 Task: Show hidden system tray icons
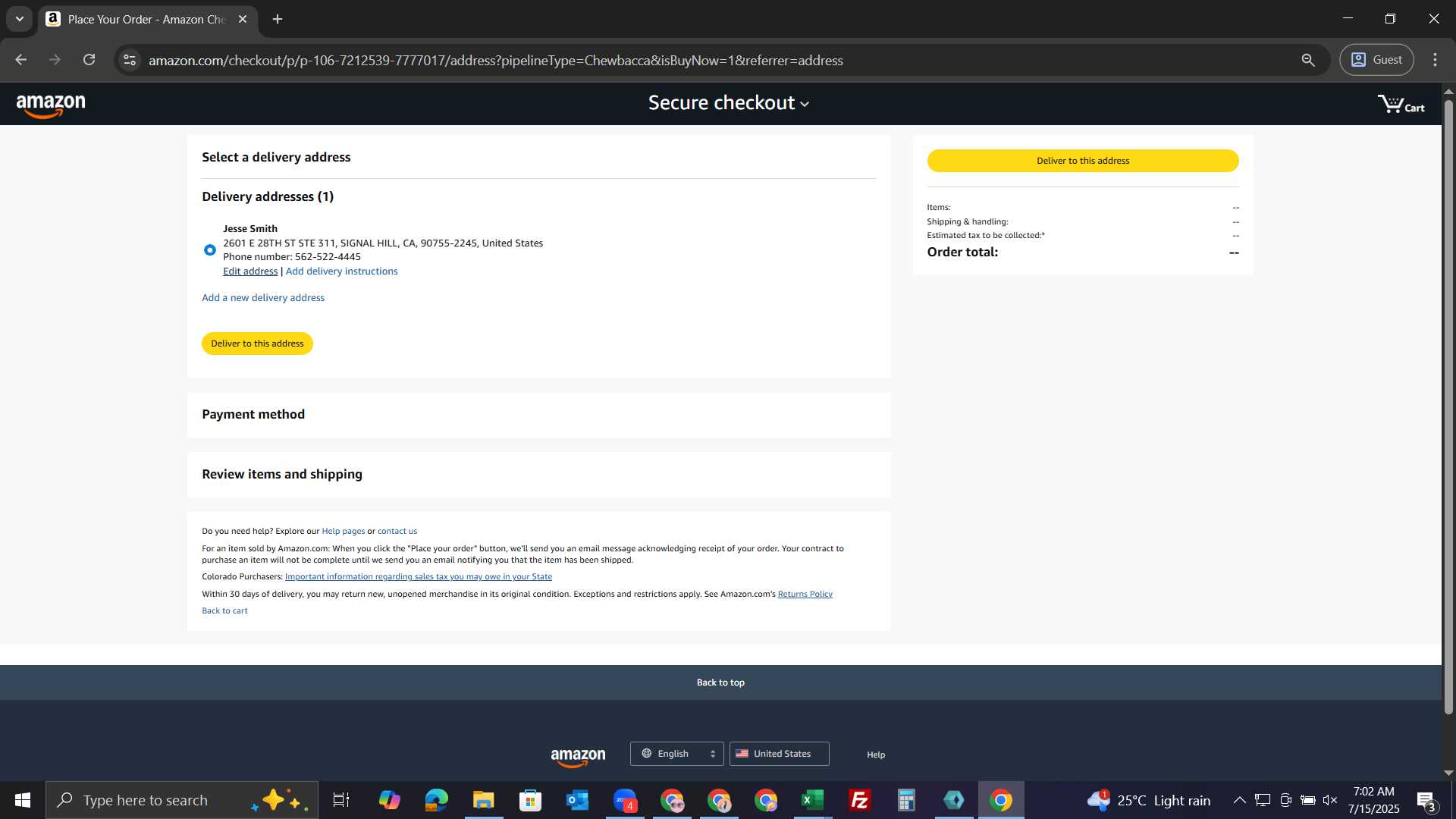pos(1239,800)
